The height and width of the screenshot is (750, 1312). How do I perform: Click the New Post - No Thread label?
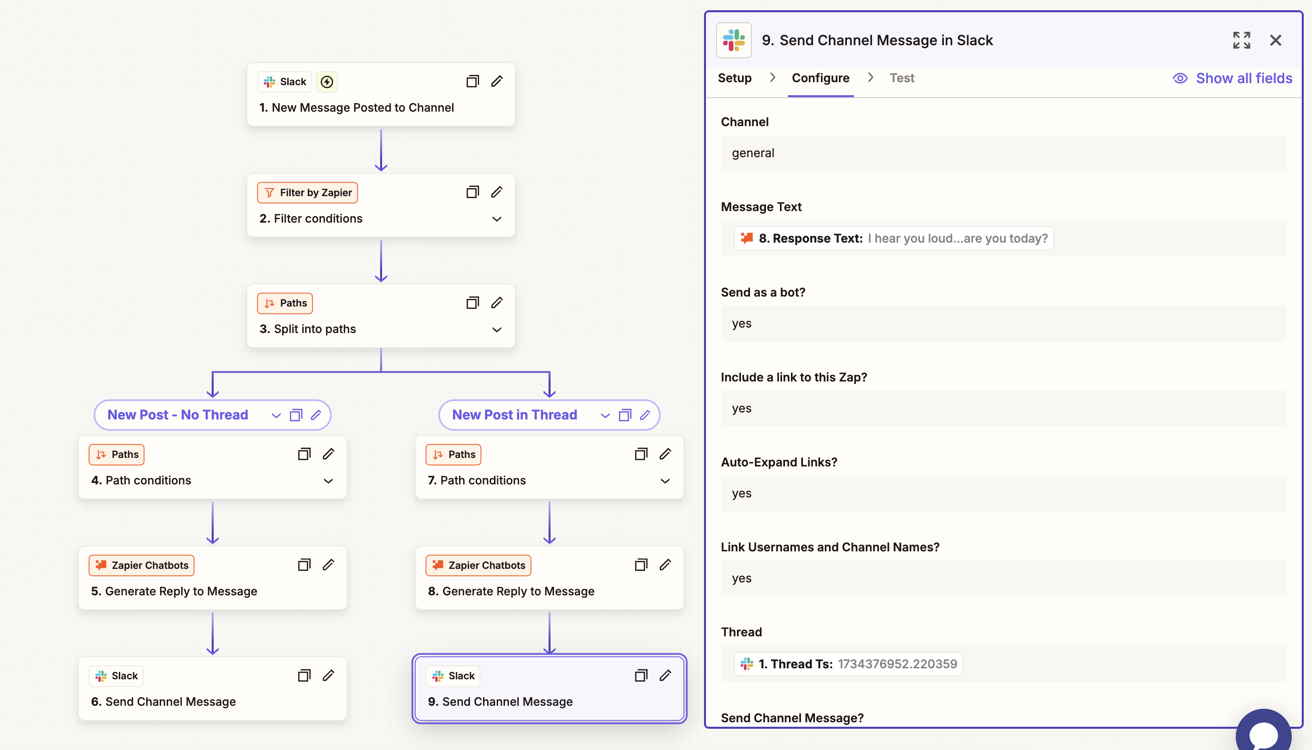178,415
